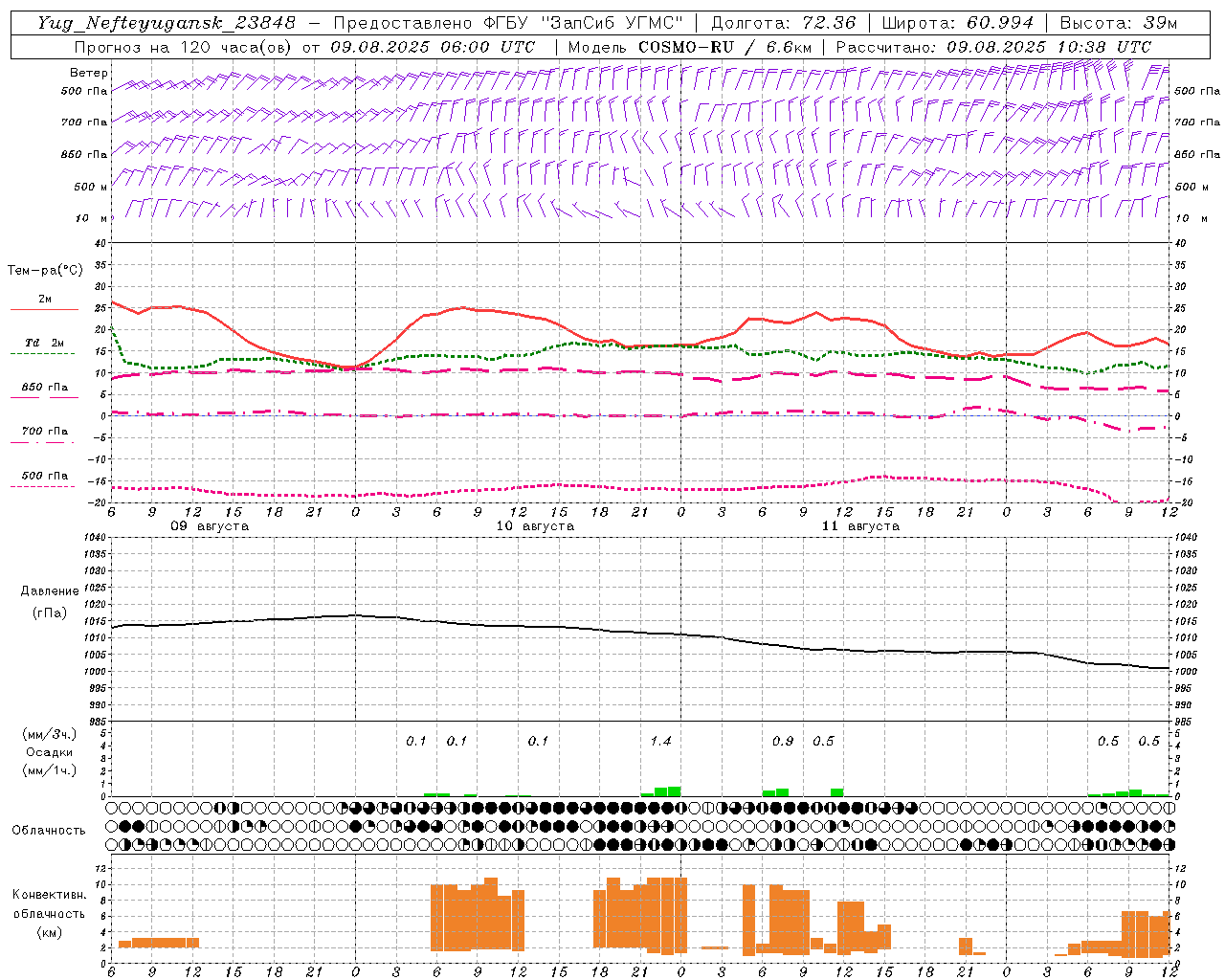
Task: Click the 1.4 precipitation amount value
Action: click(x=660, y=741)
